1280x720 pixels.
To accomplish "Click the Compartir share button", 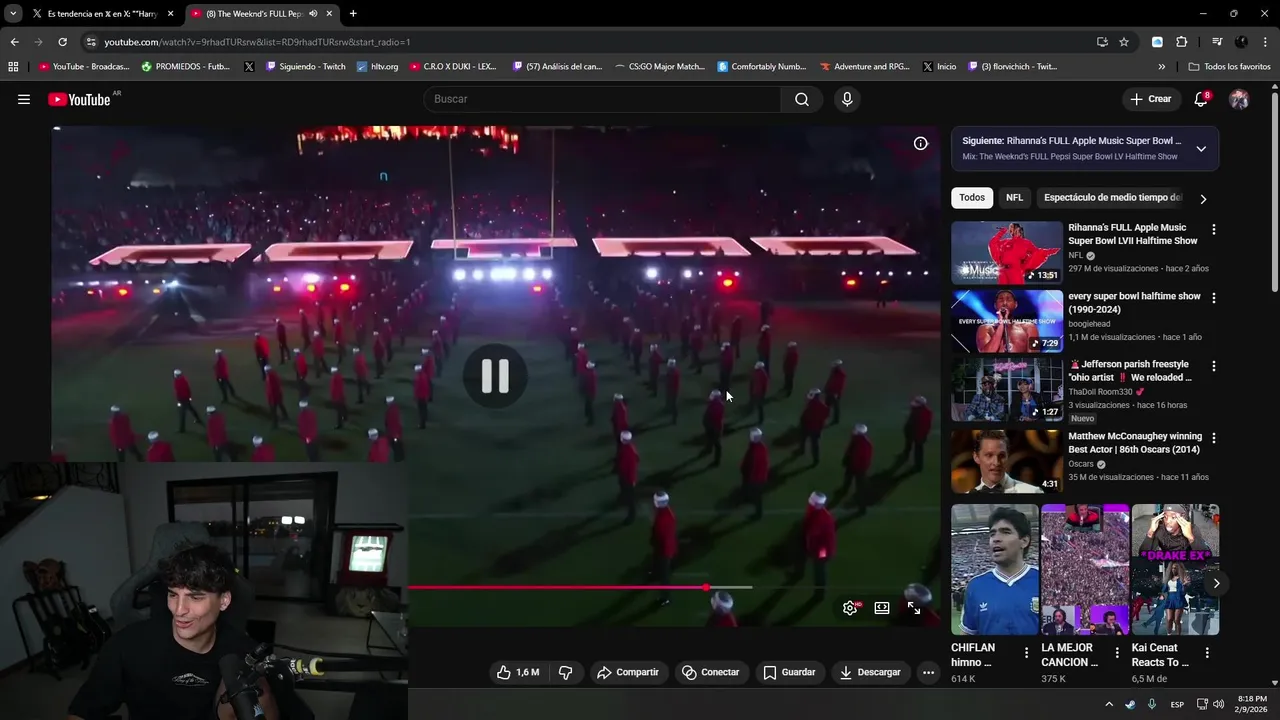I will click(628, 672).
